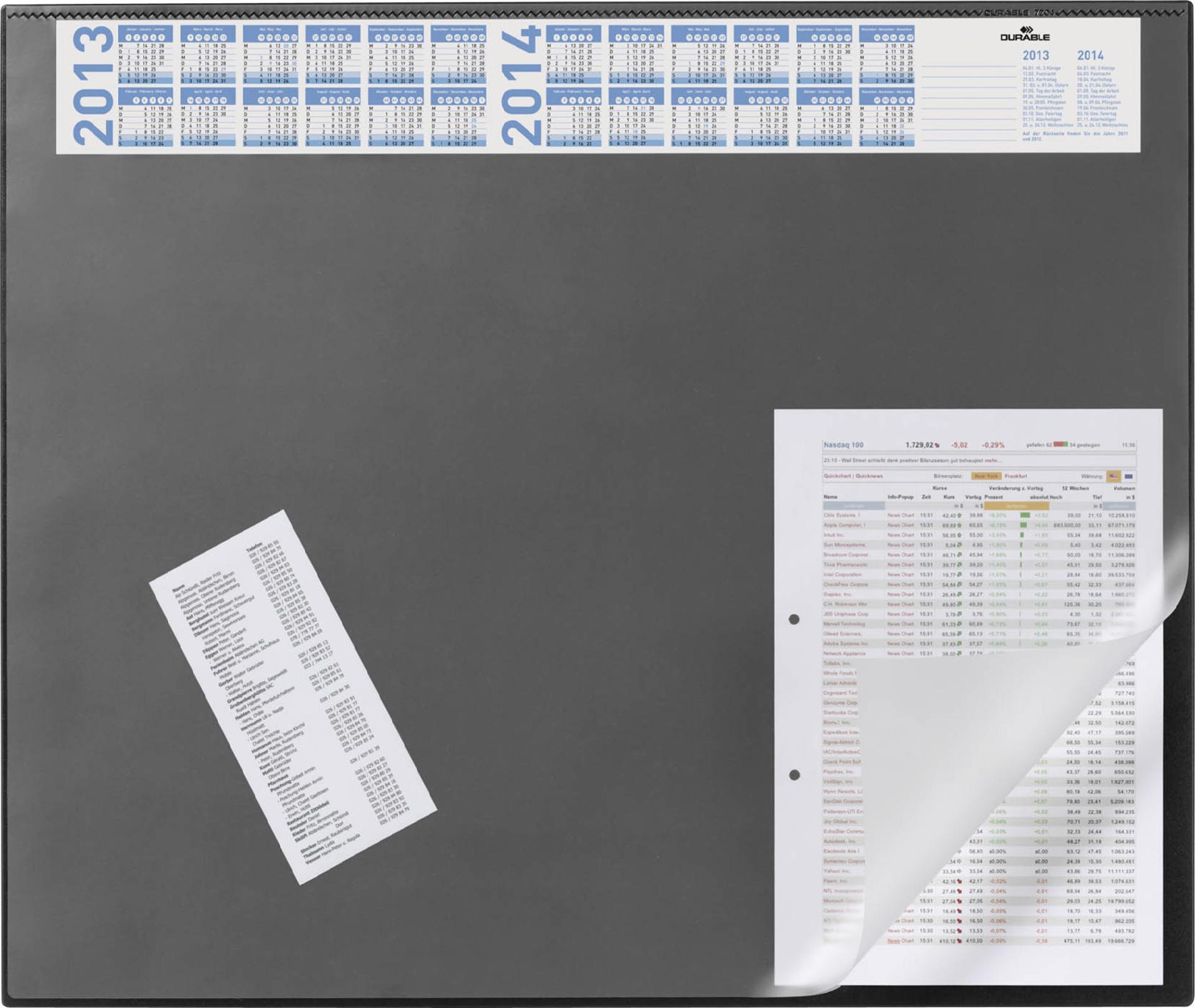The image size is (1195, 1008).
Task: Click the EU flag currency icon
Action: [x=1128, y=477]
